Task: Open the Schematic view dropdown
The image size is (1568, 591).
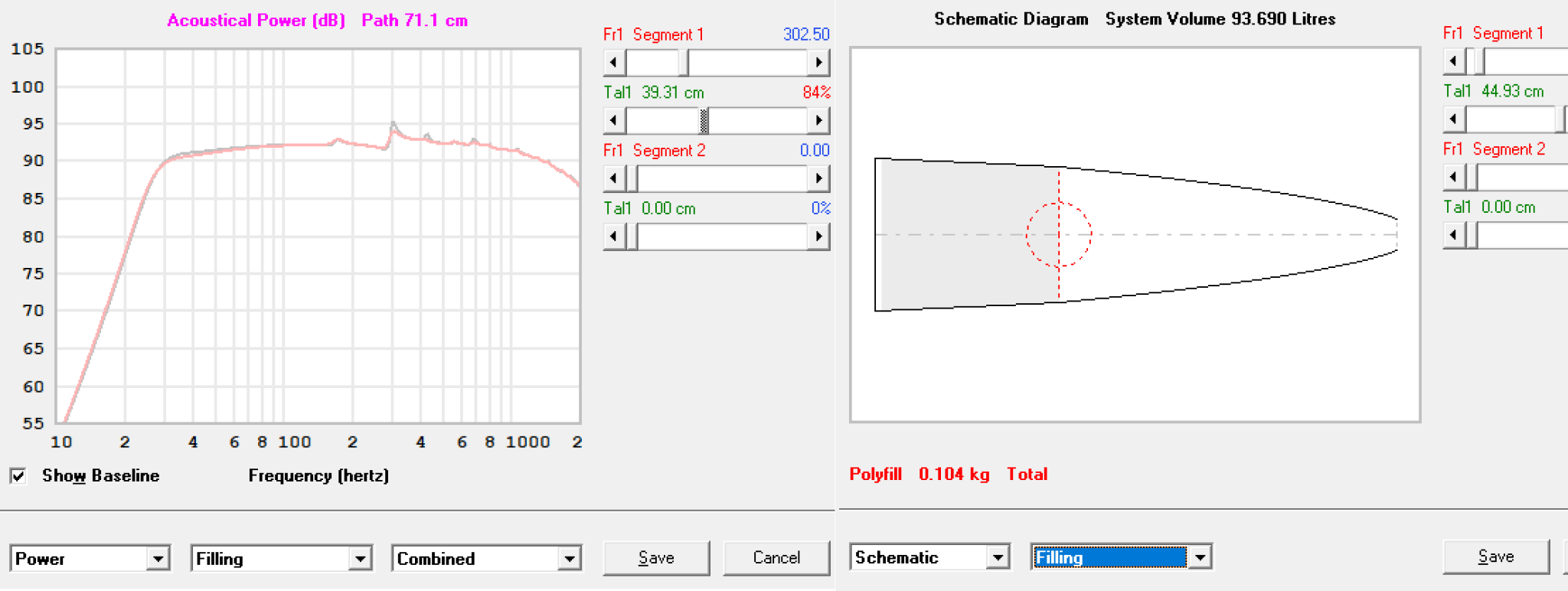Action: [998, 557]
